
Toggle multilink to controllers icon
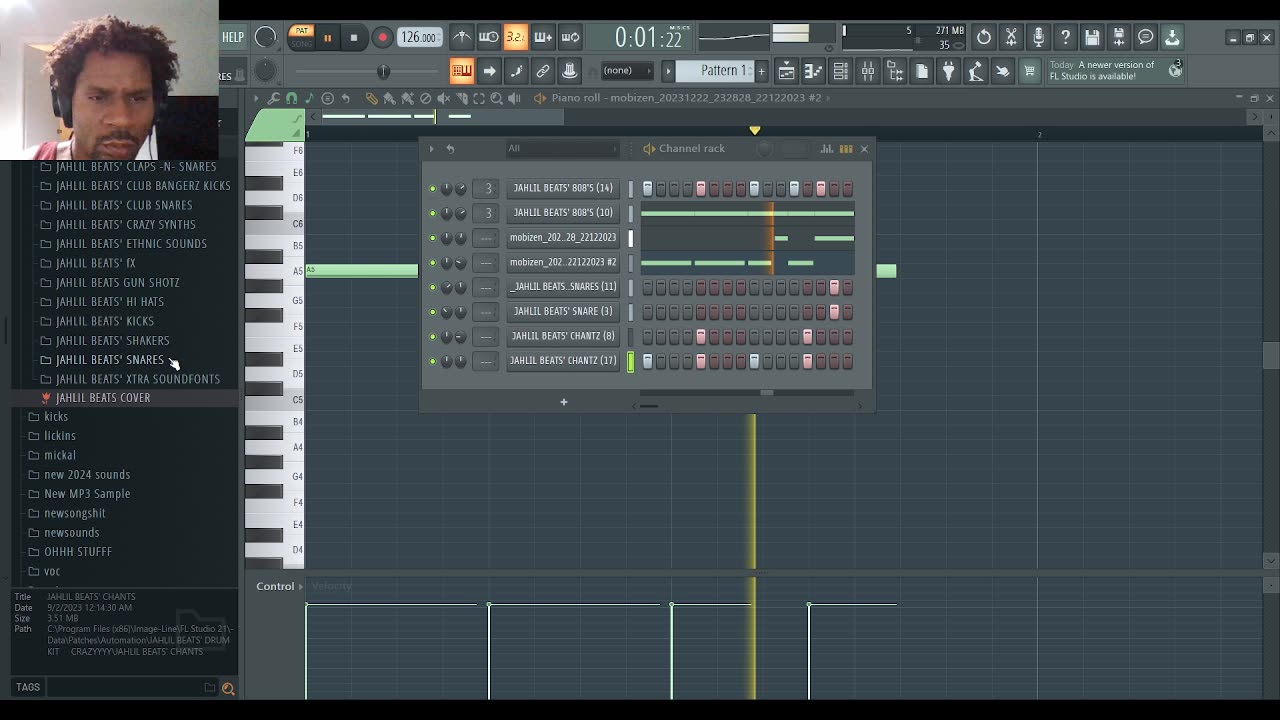coord(570,71)
